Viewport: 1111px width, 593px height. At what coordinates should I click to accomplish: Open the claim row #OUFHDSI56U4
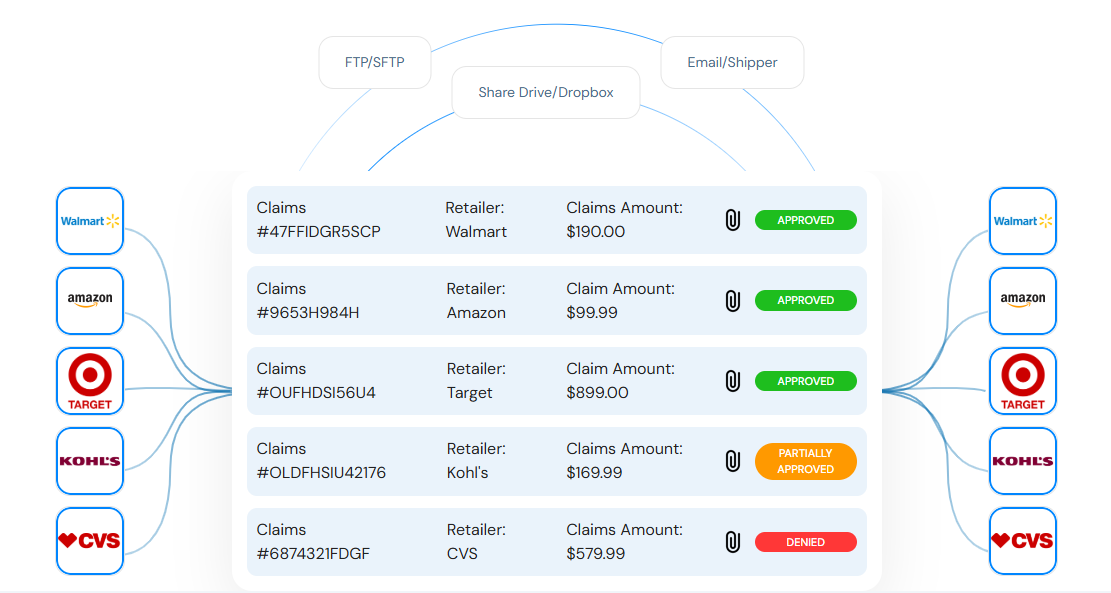click(316, 393)
